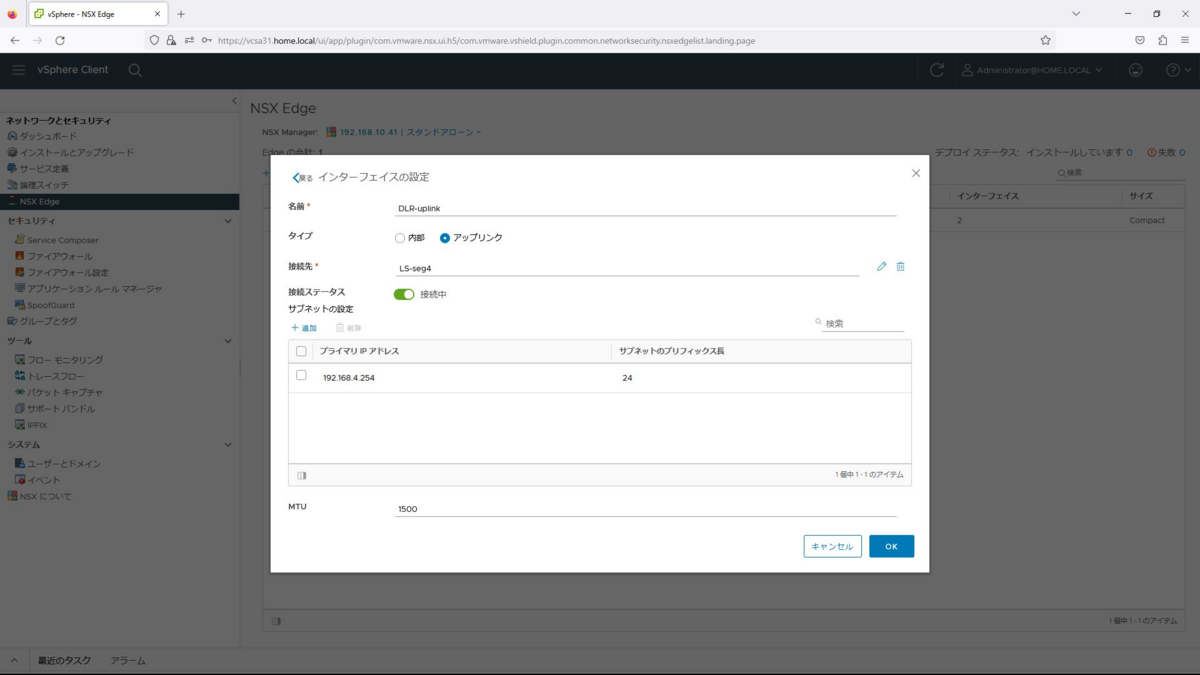Open IPFIX in the sidebar
This screenshot has height=675, width=1200.
[x=37, y=425]
